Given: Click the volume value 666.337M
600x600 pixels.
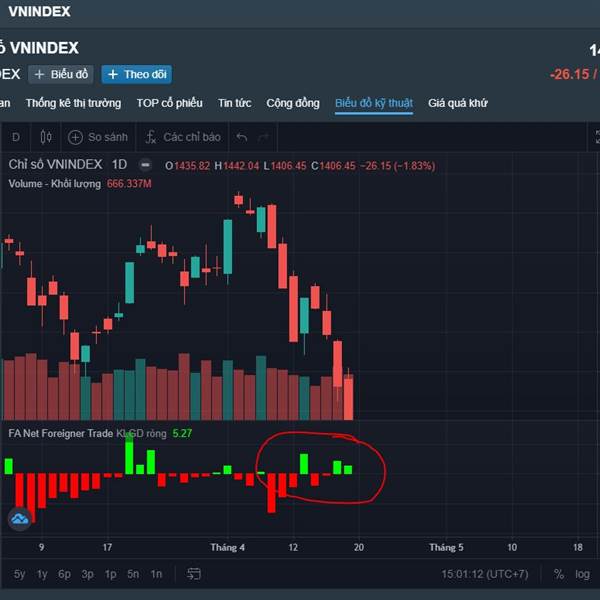Looking at the screenshot, I should [x=129, y=184].
